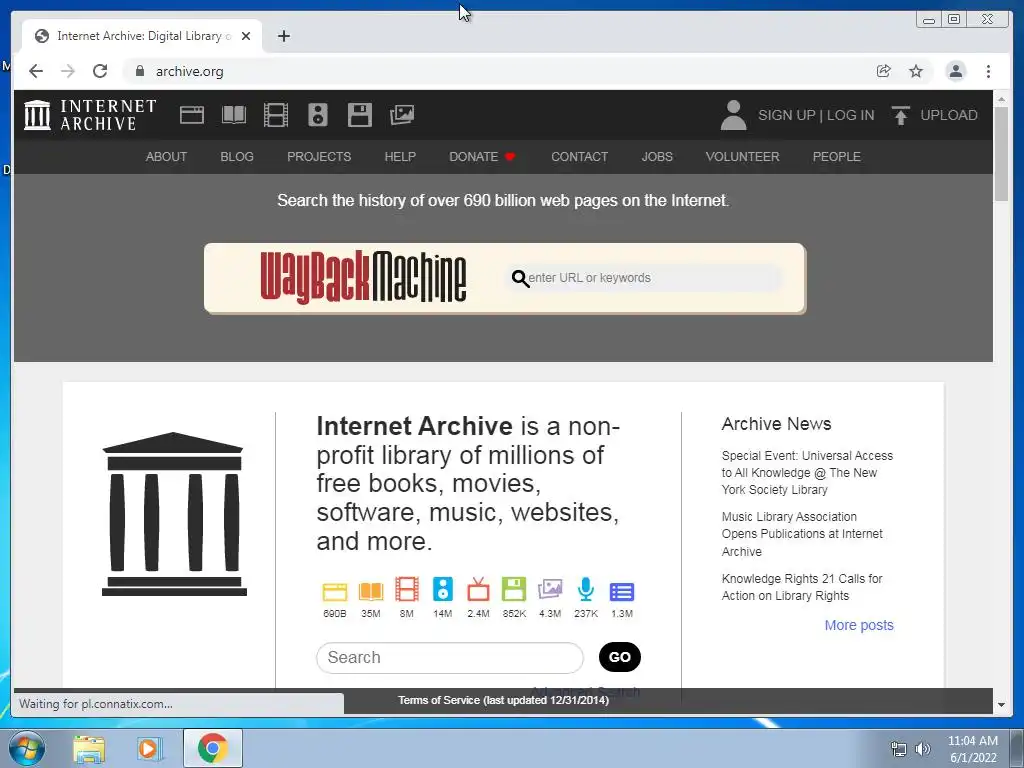This screenshot has width=1024, height=768.
Task: Reload the archive.org page
Action: [x=100, y=71]
